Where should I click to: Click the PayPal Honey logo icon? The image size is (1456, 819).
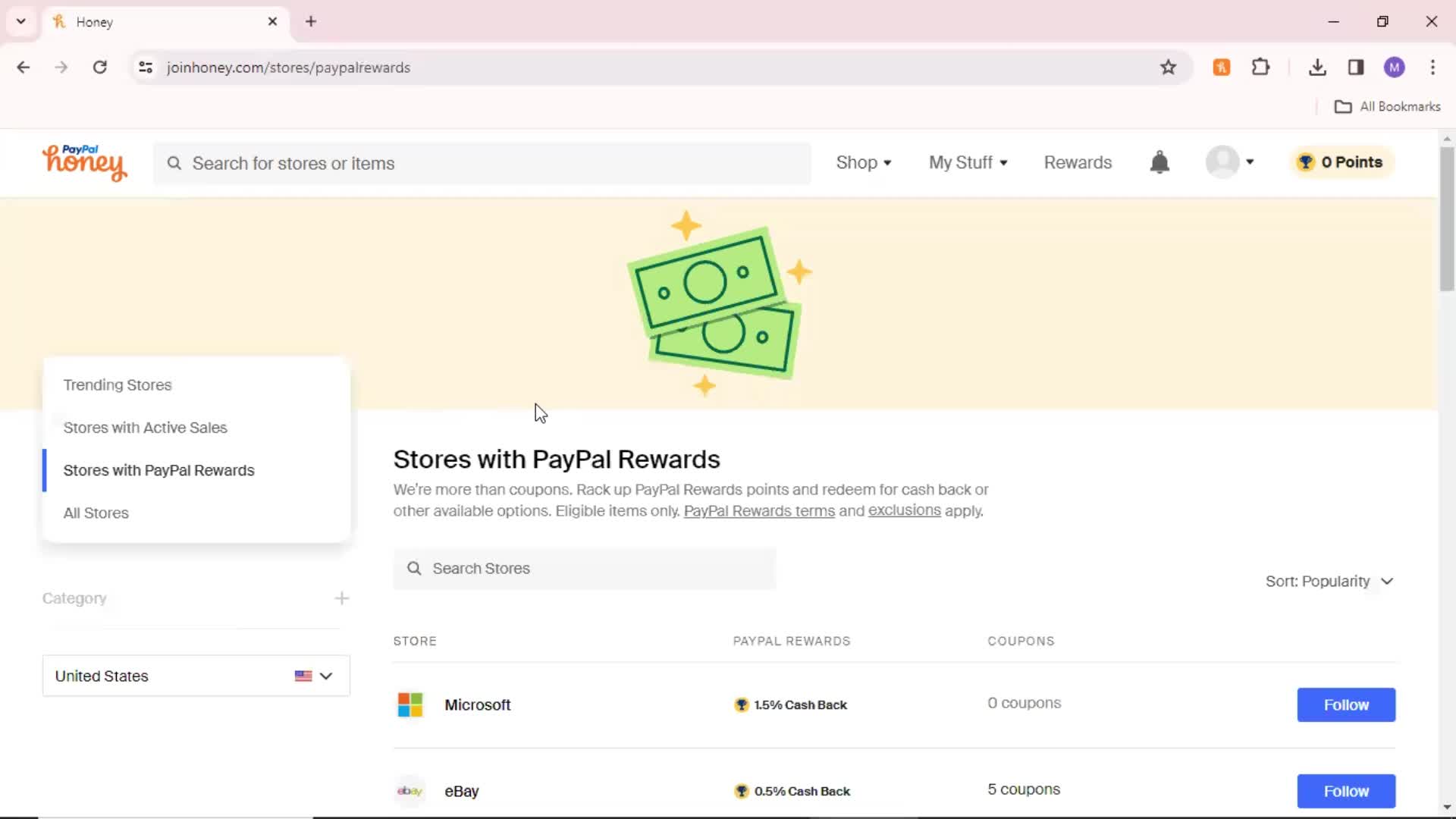(84, 162)
